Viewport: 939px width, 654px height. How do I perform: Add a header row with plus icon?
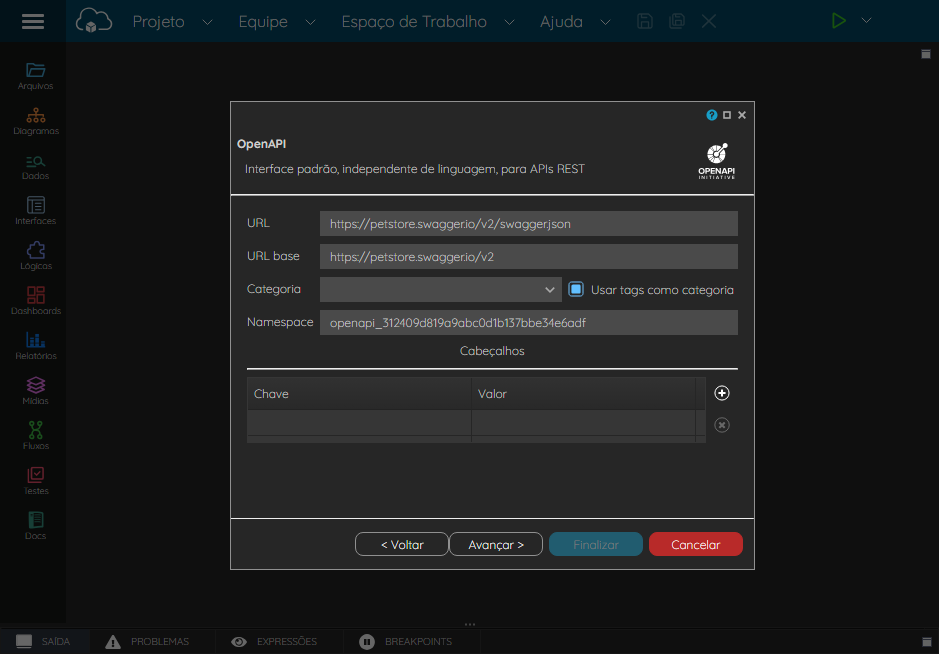pos(722,393)
